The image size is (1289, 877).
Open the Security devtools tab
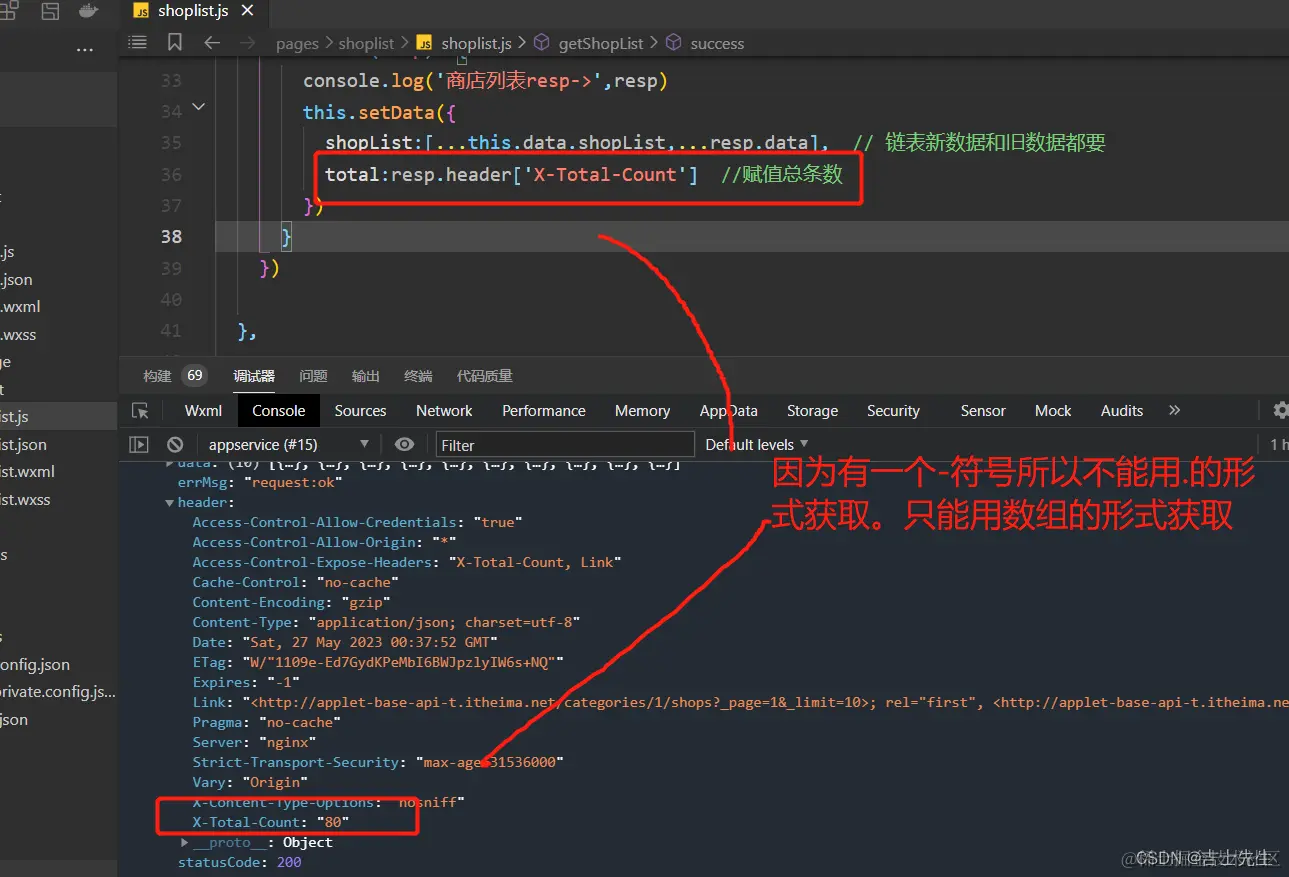(x=893, y=411)
